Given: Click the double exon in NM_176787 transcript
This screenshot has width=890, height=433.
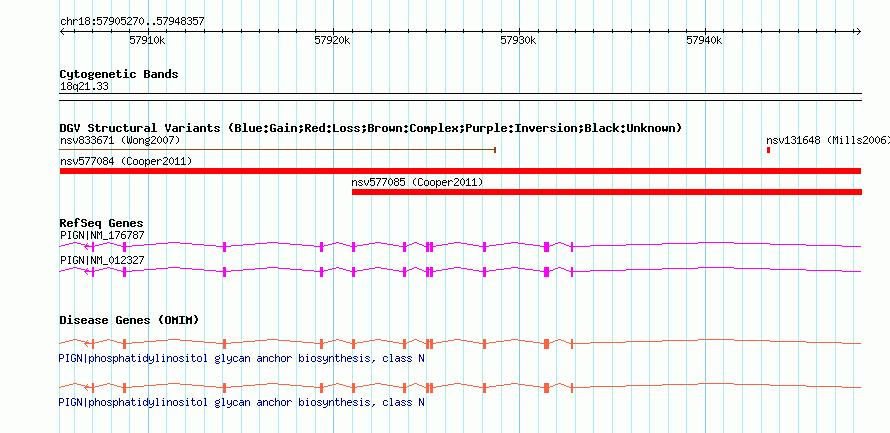Looking at the screenshot, I should tap(430, 246).
